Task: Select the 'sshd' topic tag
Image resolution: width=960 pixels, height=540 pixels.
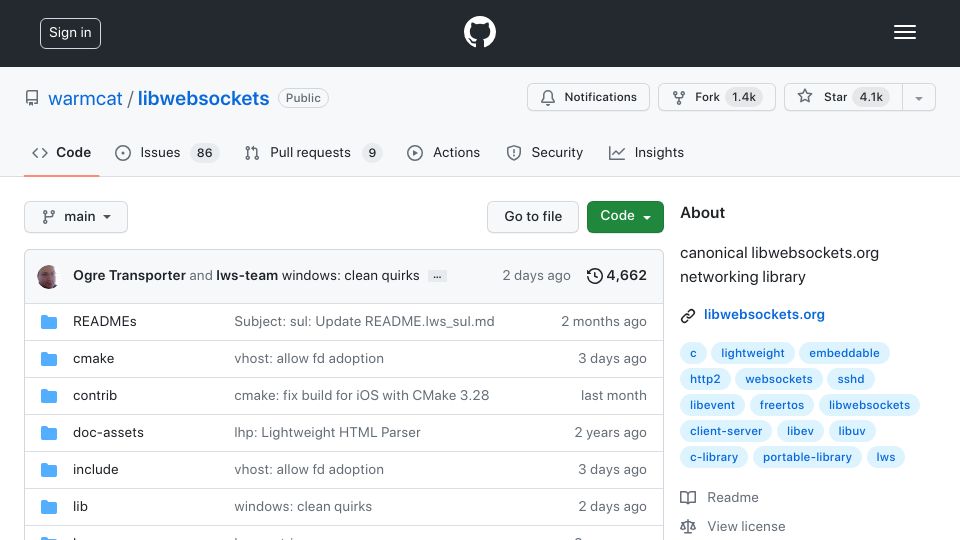Action: [851, 380]
